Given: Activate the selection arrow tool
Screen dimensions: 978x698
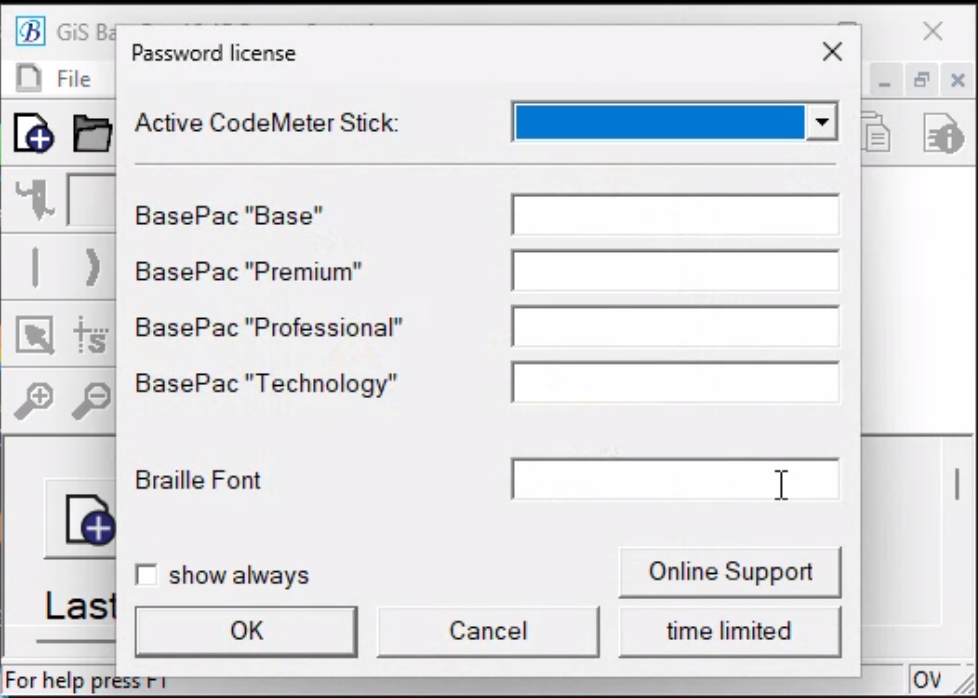Looking at the screenshot, I should click(36, 336).
